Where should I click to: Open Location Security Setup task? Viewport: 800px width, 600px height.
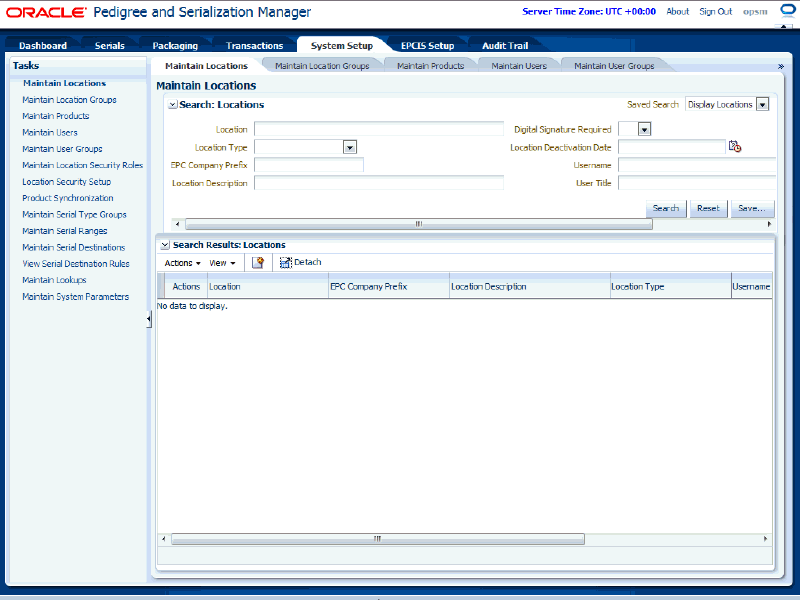(x=66, y=182)
